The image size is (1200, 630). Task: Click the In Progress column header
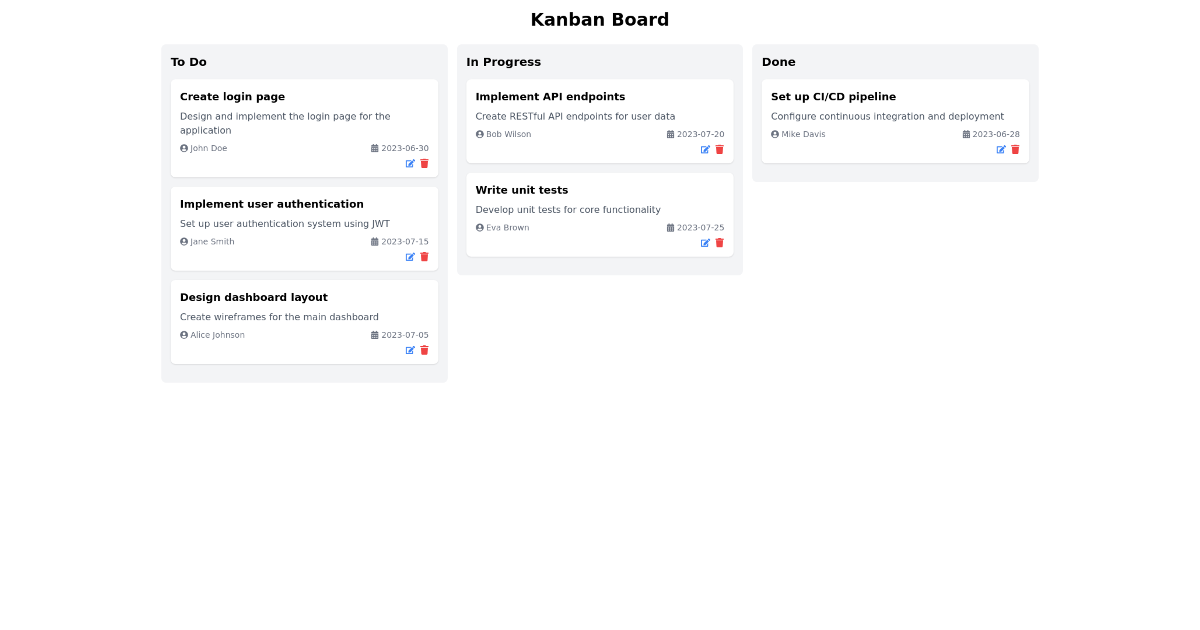pos(503,61)
